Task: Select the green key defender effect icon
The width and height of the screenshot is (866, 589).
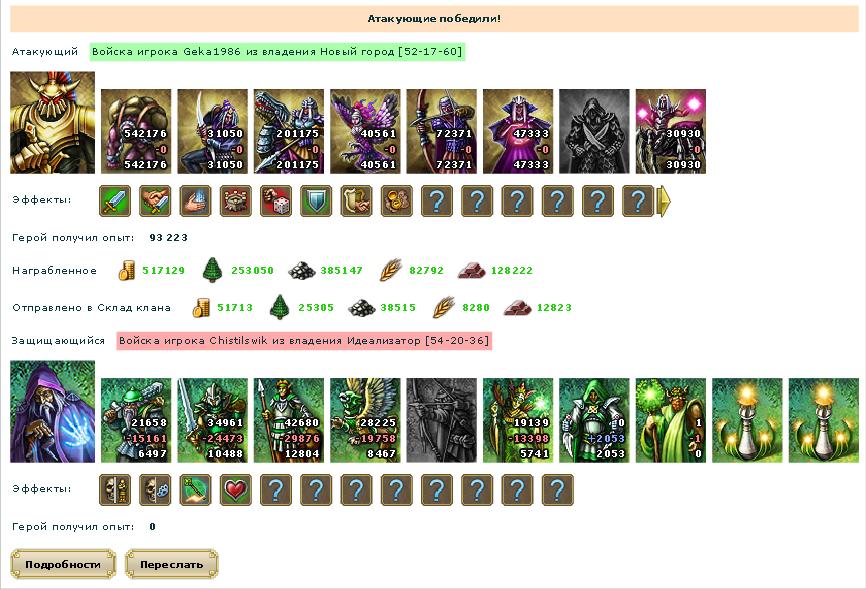Action: [x=196, y=490]
